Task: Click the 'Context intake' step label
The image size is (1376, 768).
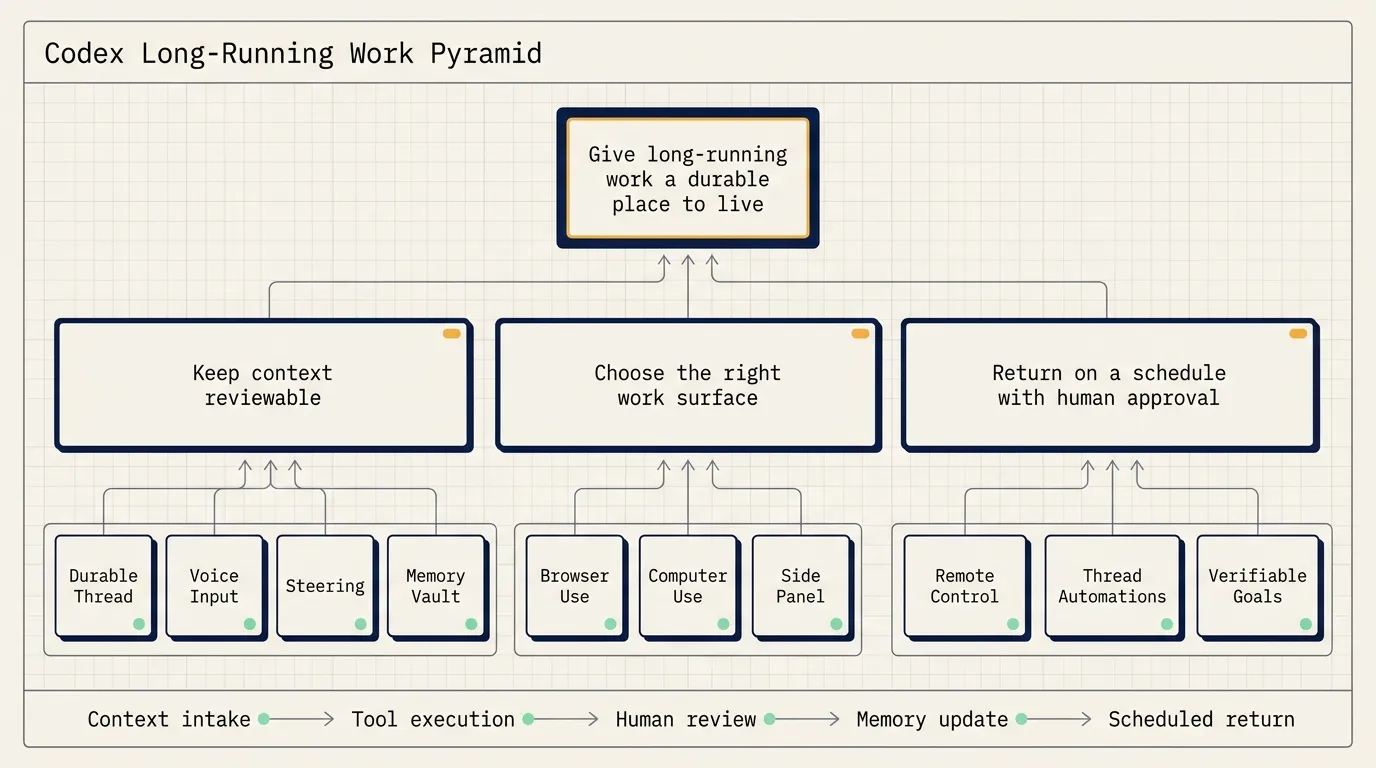Action: (x=169, y=719)
